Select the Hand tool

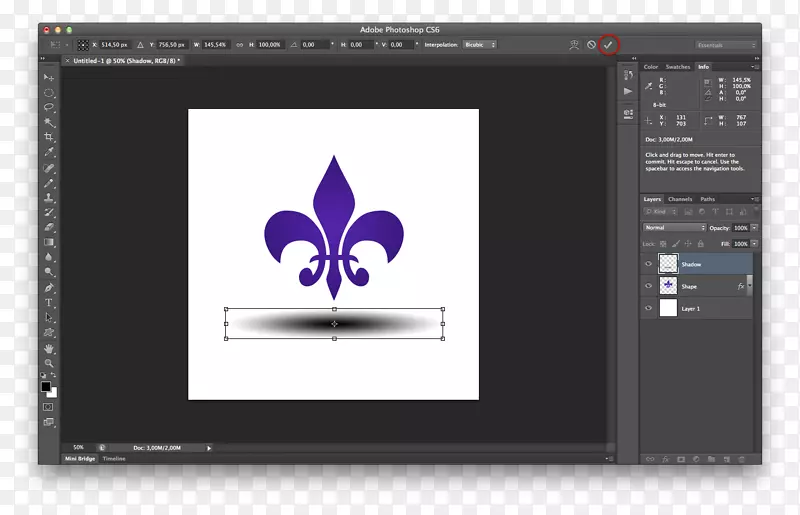click(48, 349)
